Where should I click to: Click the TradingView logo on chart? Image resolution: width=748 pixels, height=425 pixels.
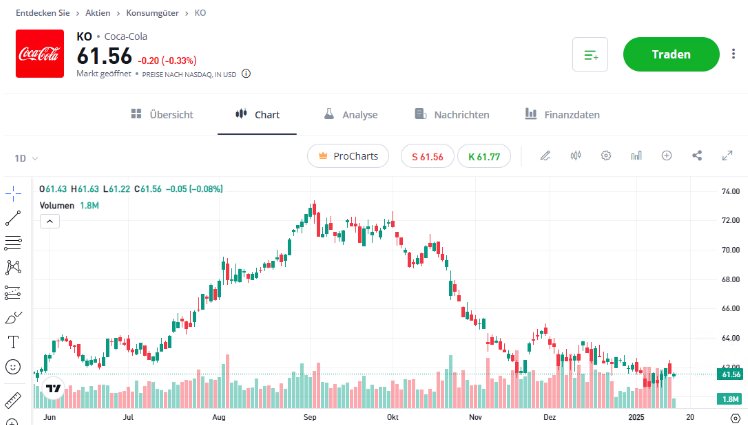pos(53,388)
